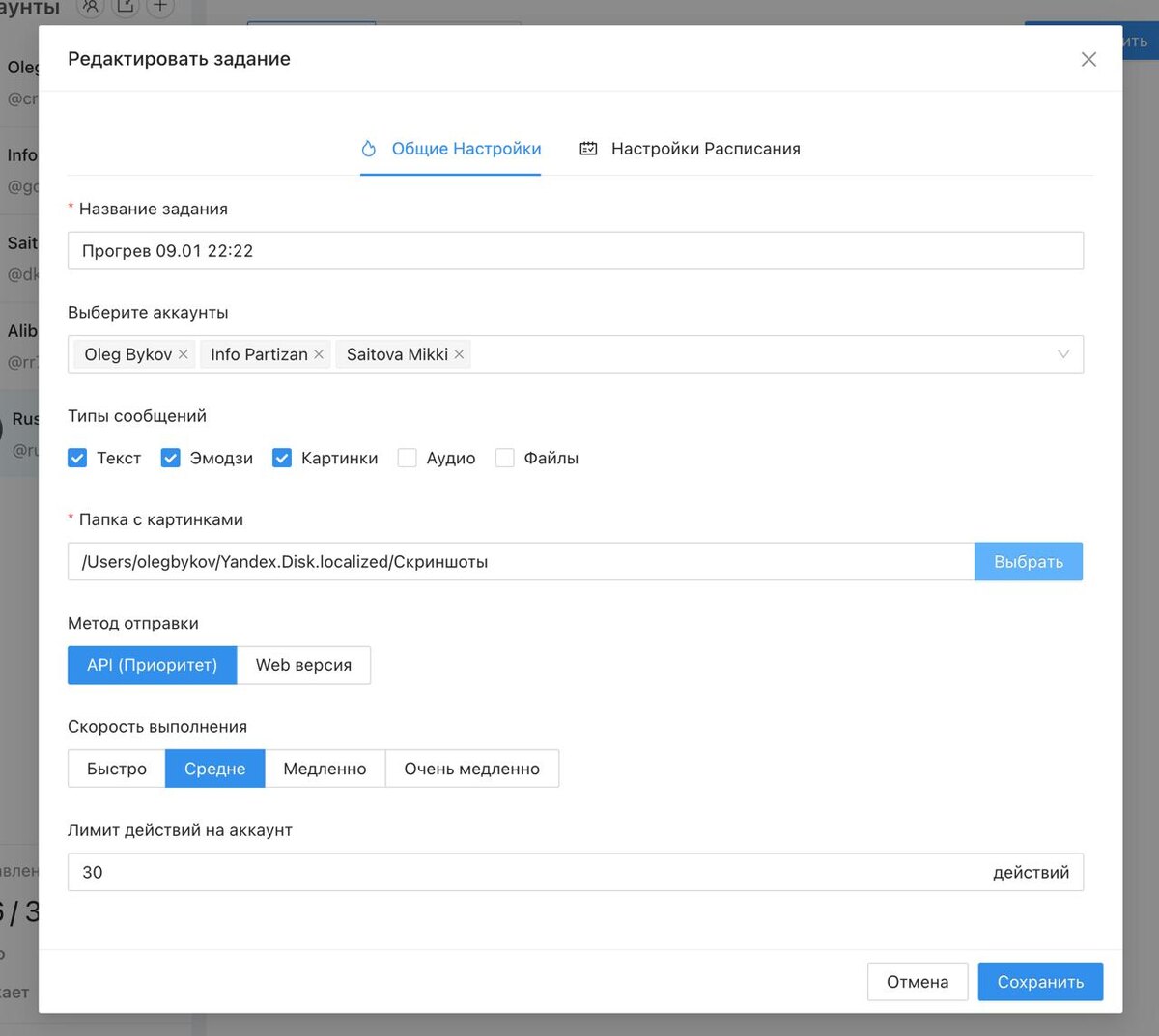Uncheck the Текст message type

coord(77,458)
